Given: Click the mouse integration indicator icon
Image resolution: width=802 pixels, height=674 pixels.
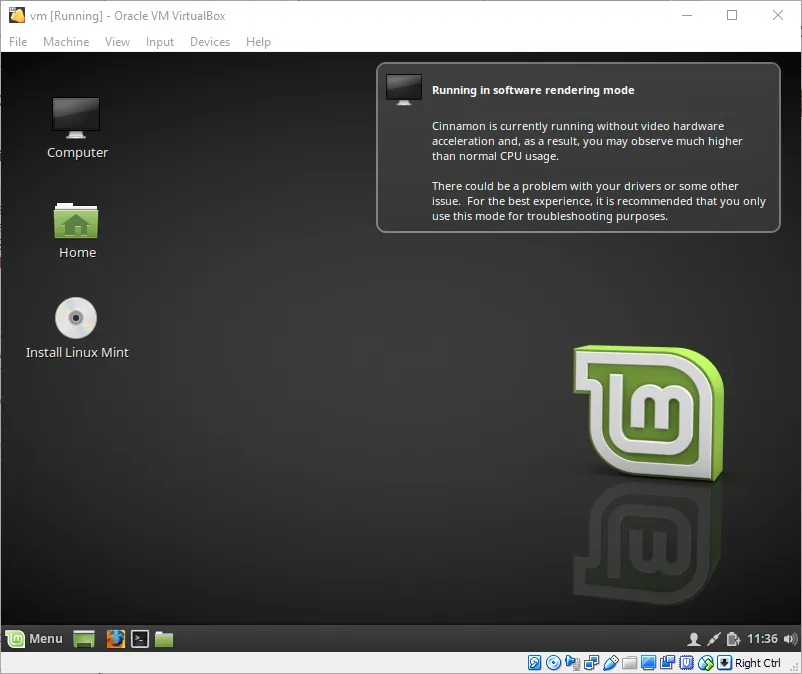Looking at the screenshot, I should [x=706, y=663].
